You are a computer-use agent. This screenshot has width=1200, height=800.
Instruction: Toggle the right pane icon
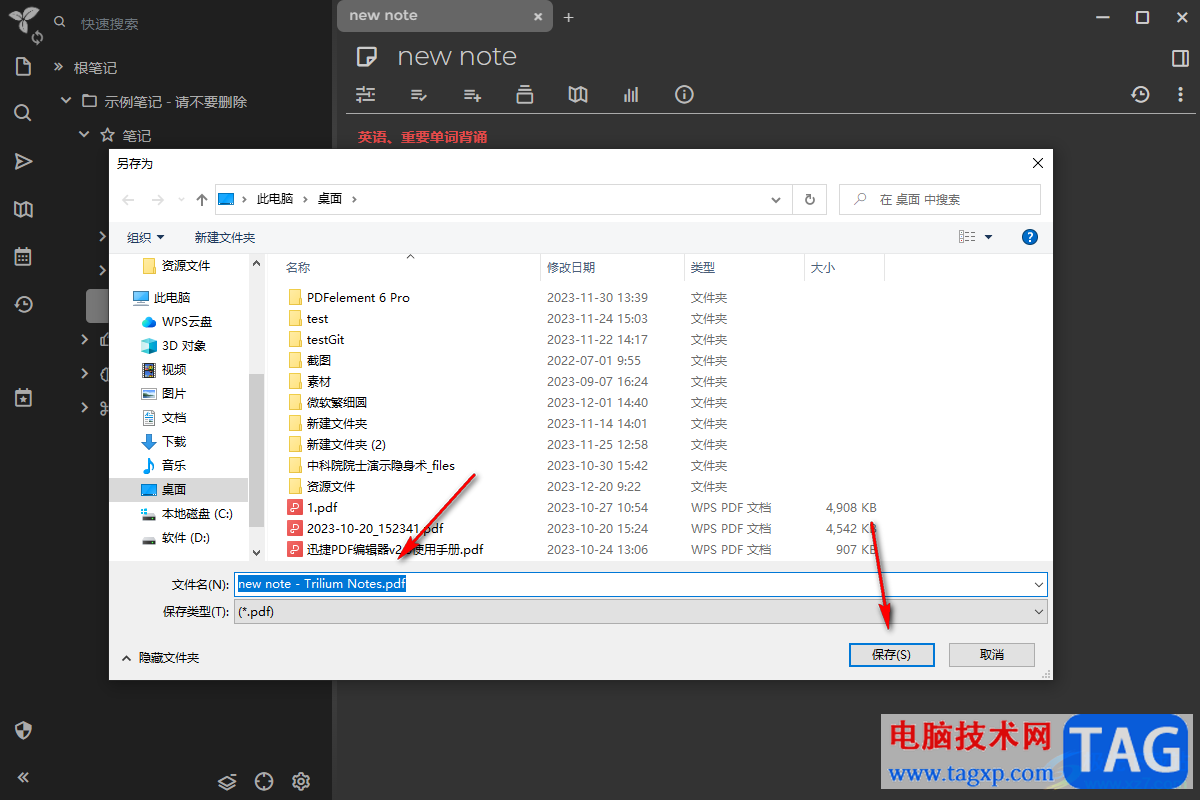1180,58
